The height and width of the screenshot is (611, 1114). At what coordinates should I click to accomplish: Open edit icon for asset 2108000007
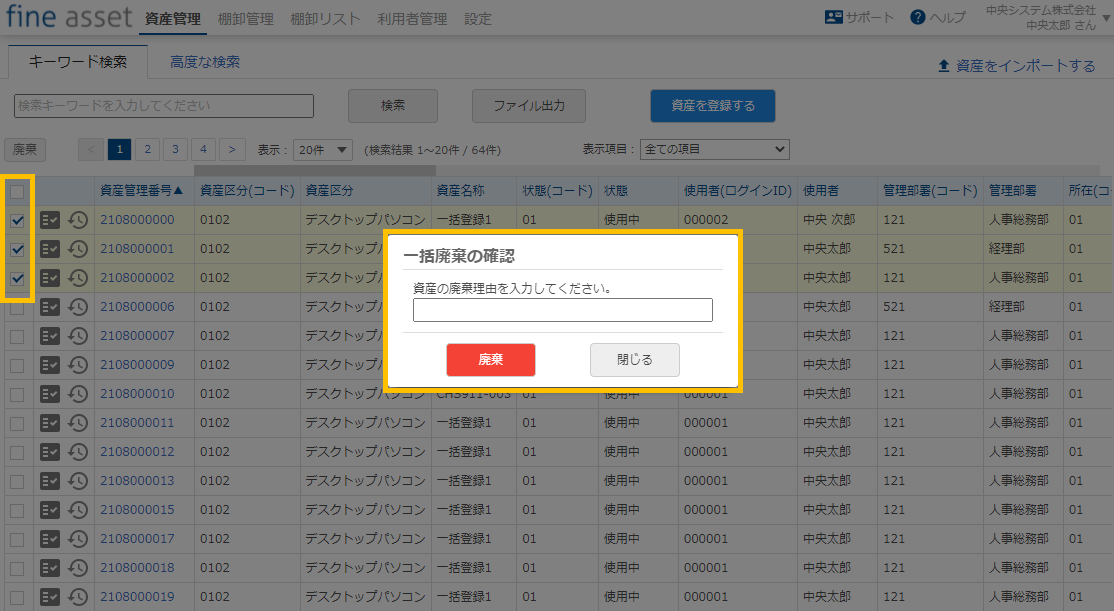(x=50, y=336)
